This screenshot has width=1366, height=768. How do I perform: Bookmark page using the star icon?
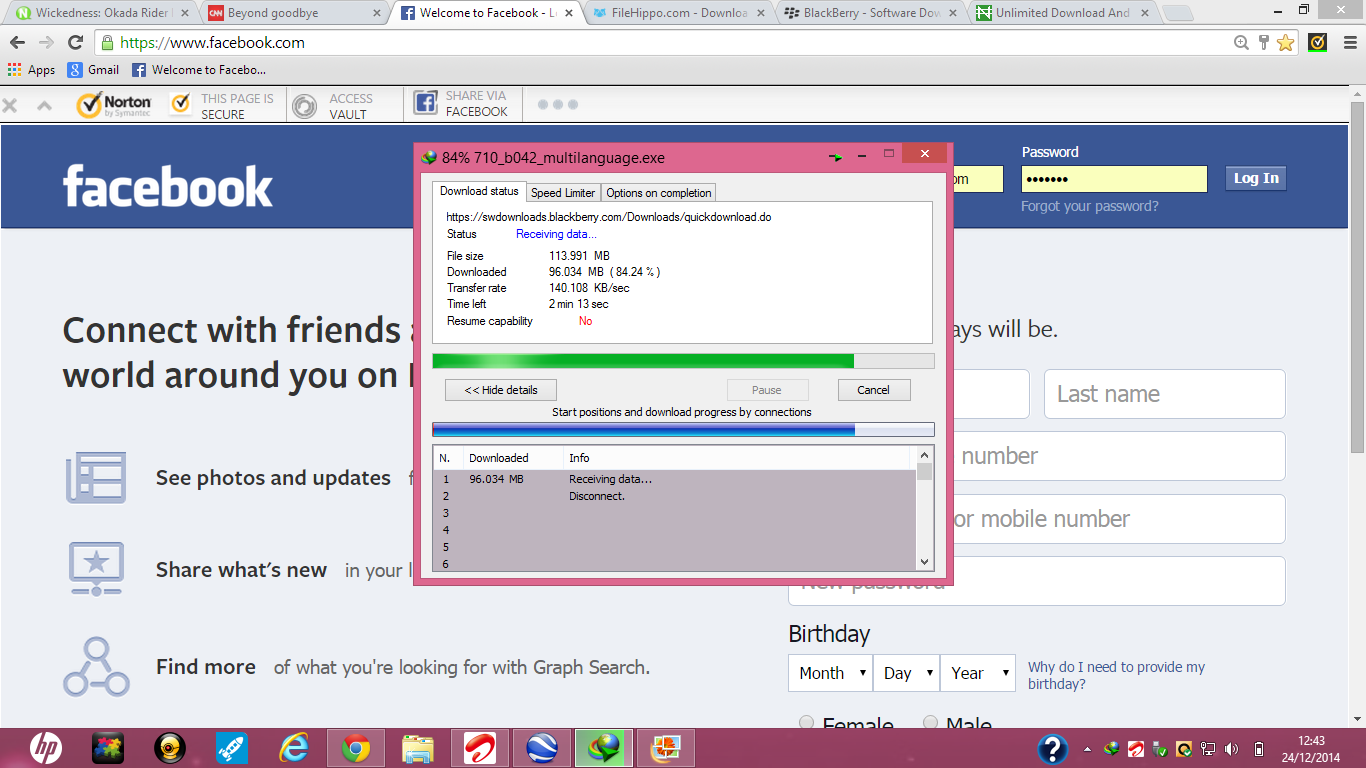(1285, 43)
